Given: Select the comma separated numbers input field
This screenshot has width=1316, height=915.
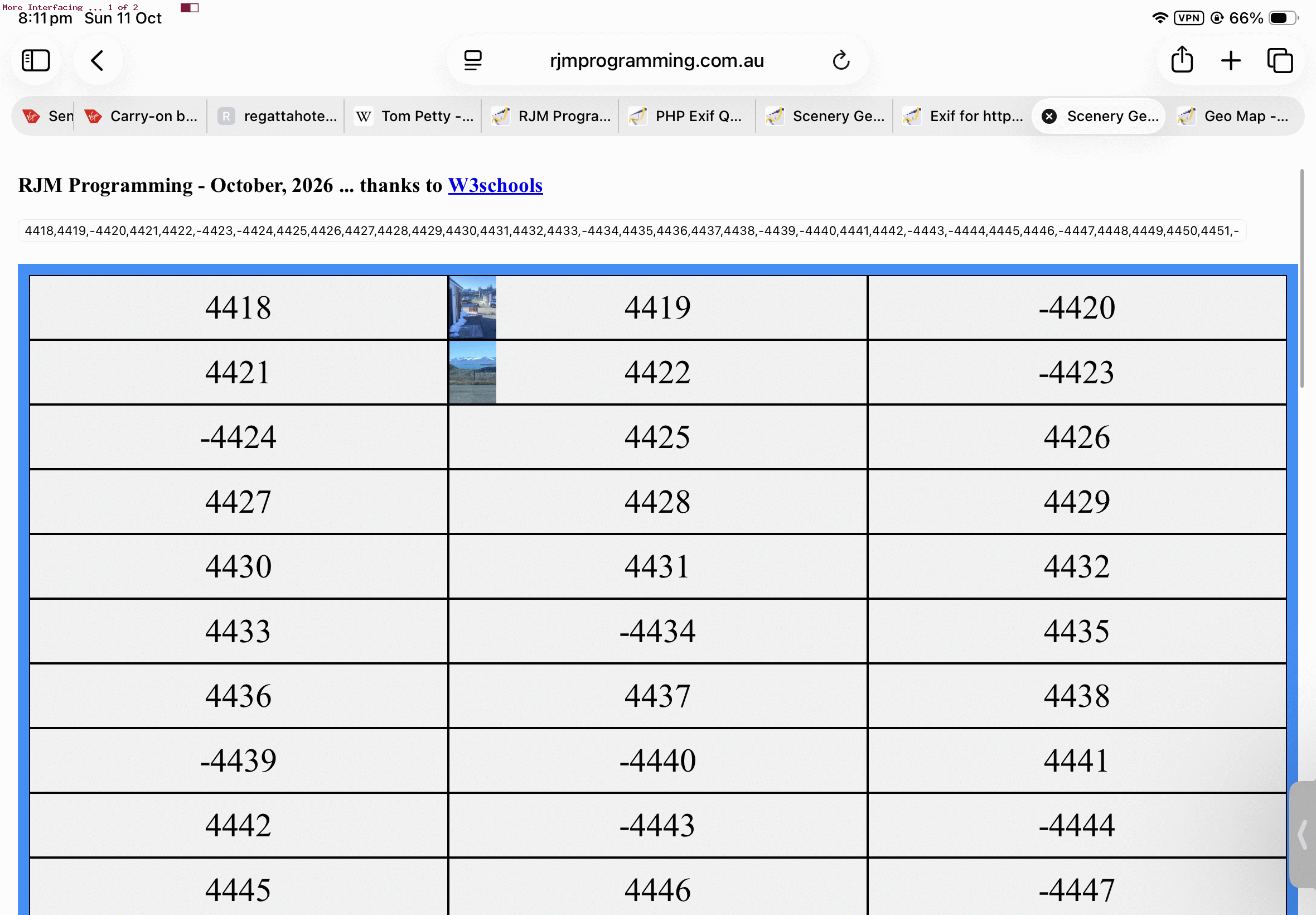Looking at the screenshot, I should click(x=632, y=230).
